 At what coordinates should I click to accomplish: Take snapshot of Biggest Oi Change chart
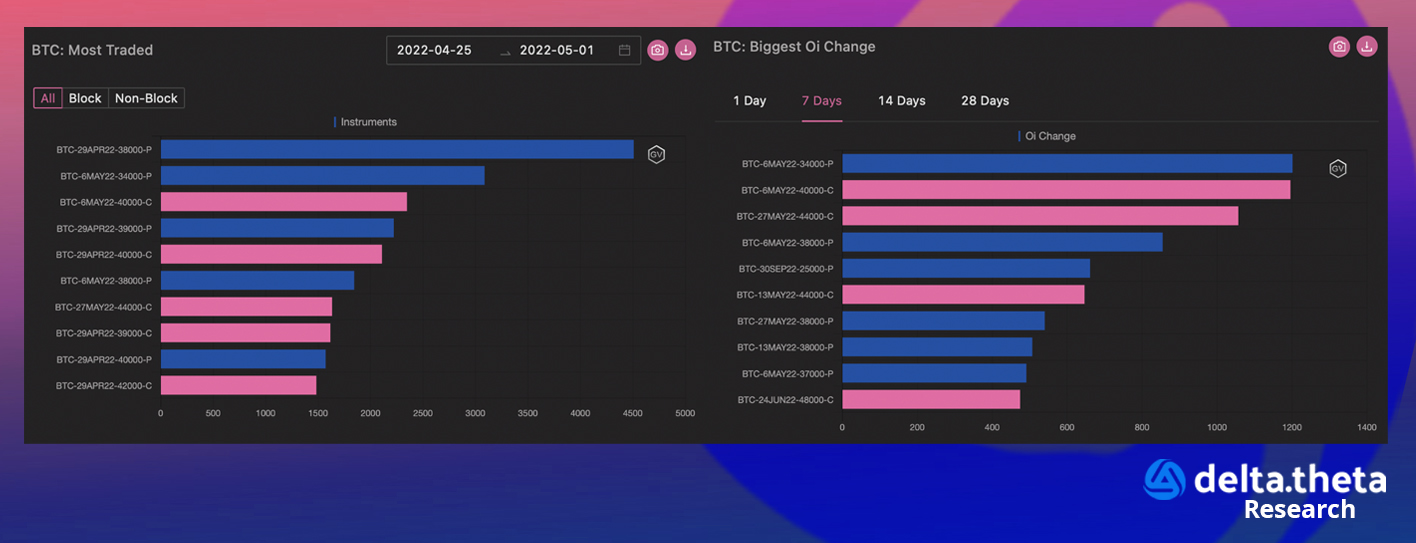pos(1339,46)
